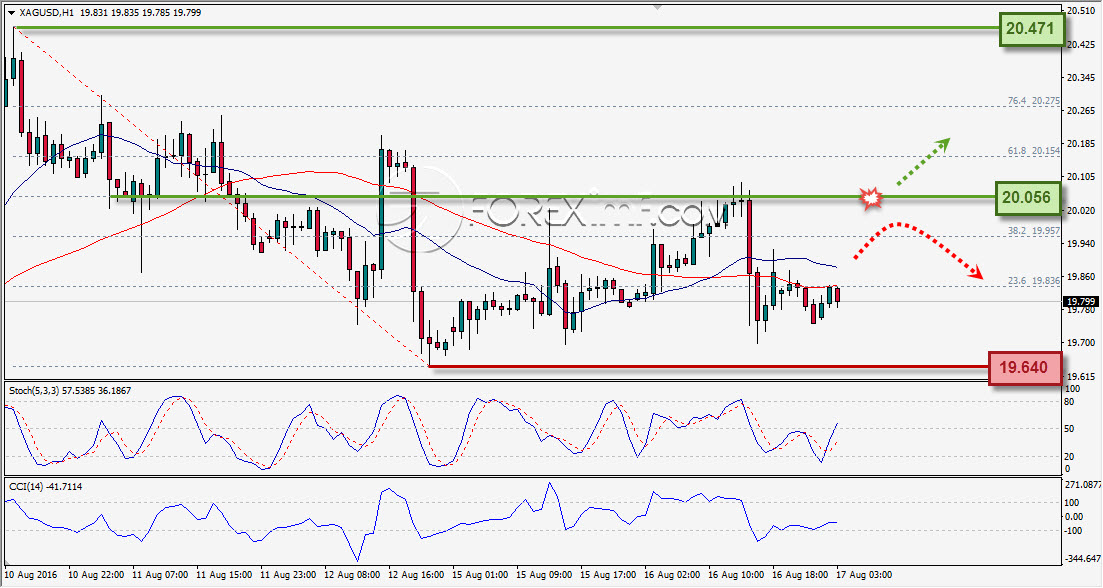
Task: Click 19.615 on the price scale
Action: pyautogui.click(x=1081, y=376)
